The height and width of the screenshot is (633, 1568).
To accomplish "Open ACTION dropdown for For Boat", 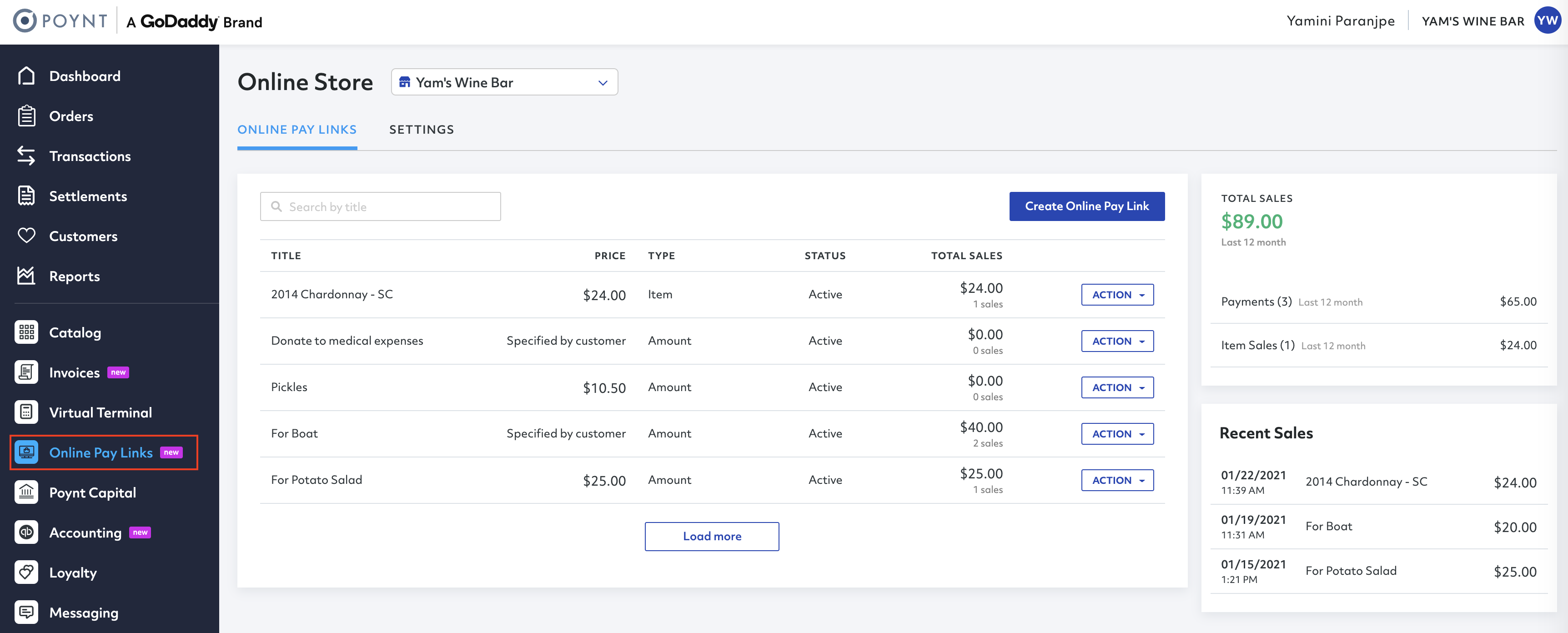I will click(x=1117, y=434).
